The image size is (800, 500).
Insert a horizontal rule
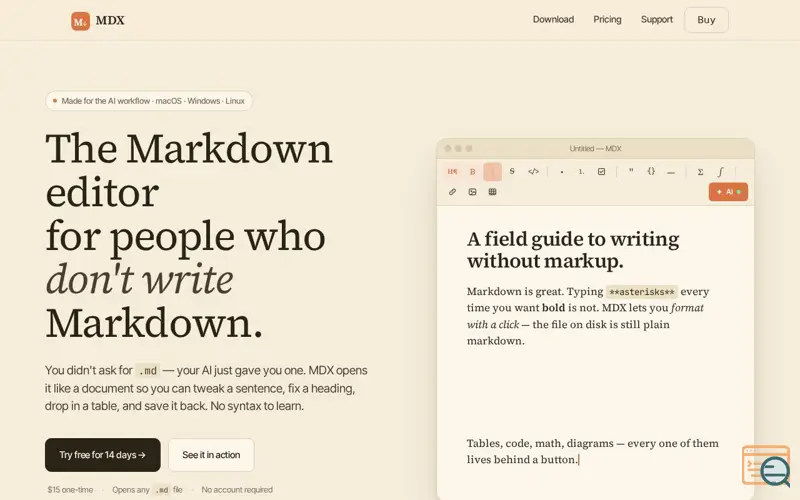click(671, 171)
